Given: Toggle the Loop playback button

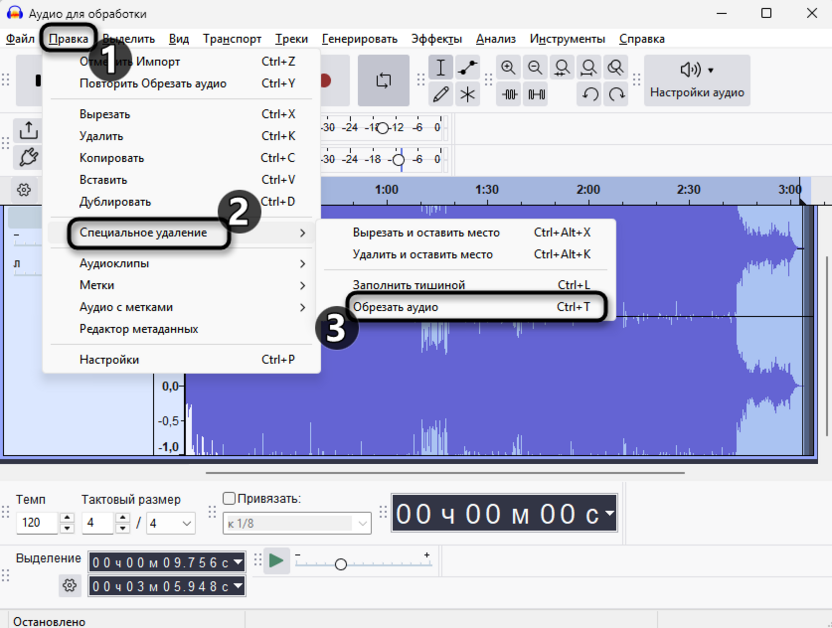Looking at the screenshot, I should coord(384,81).
